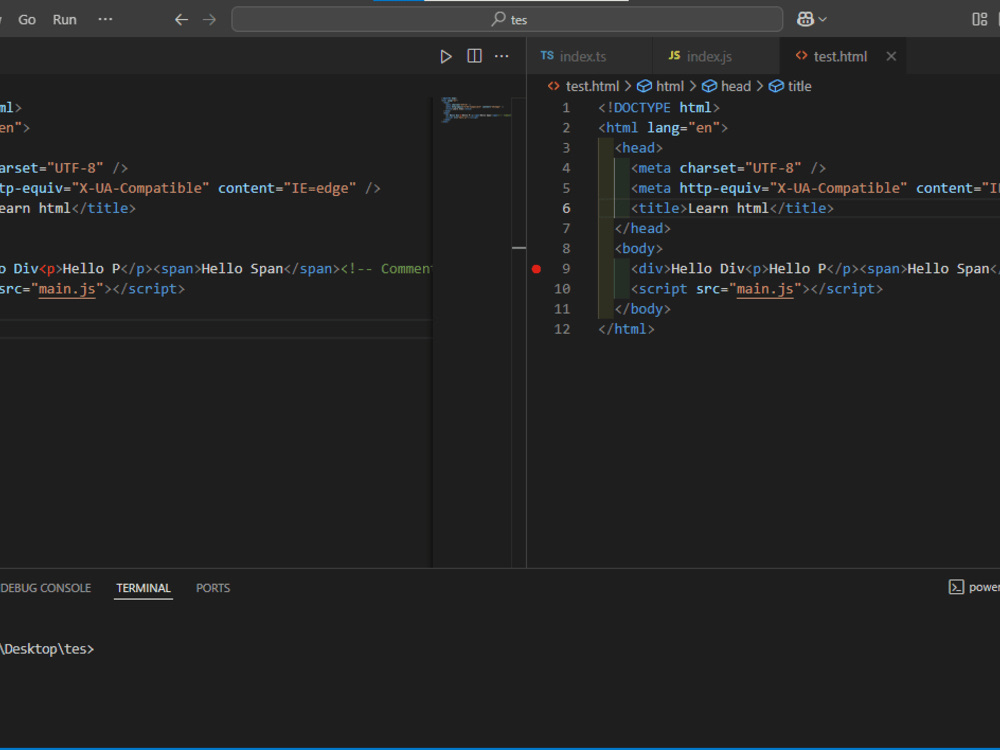The width and height of the screenshot is (1000, 750).
Task: Click the main.js link in right editor
Action: [x=765, y=289]
